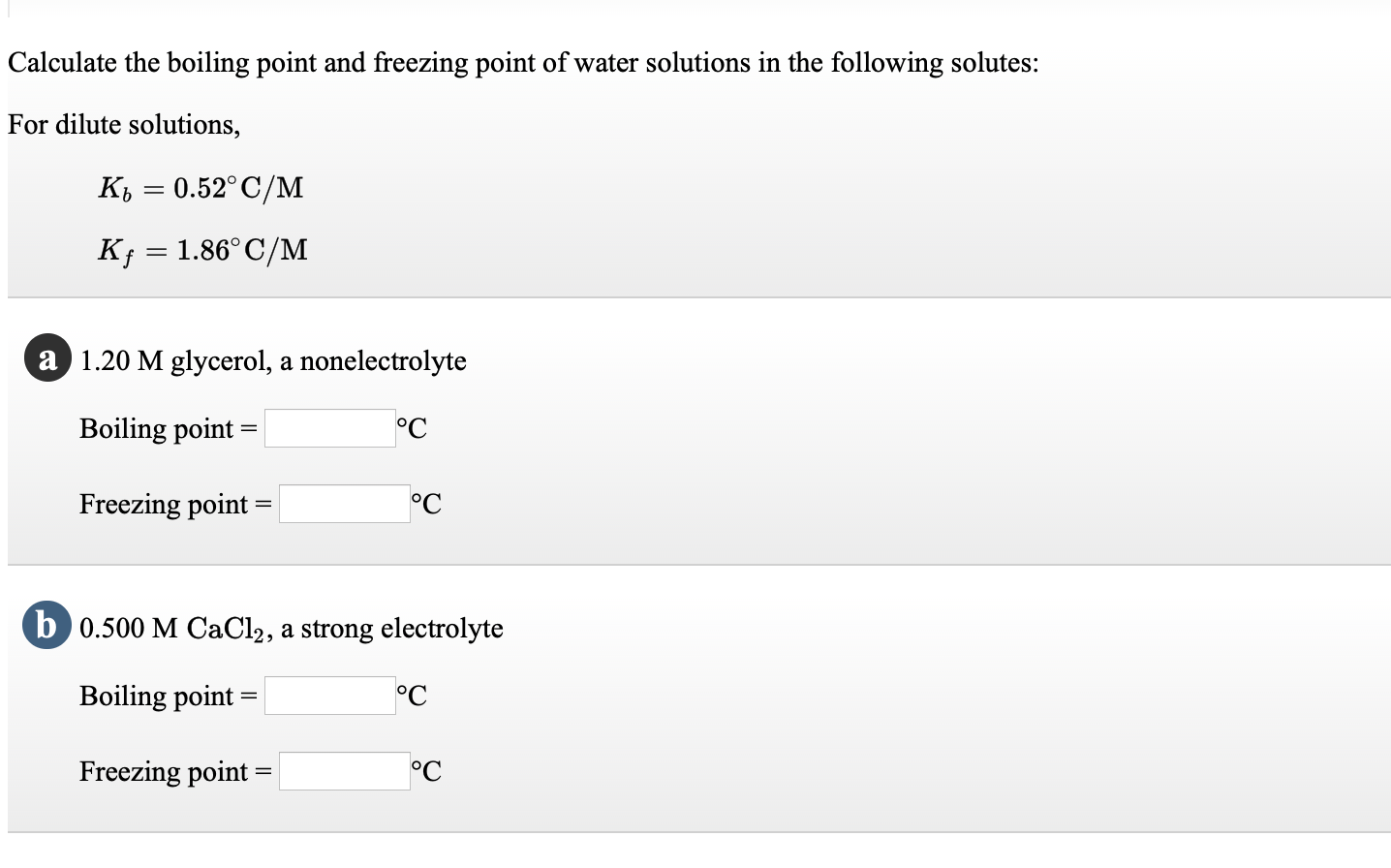Image resolution: width=1391 pixels, height=868 pixels.
Task: Click the "0.500 M CaCl2, a strong electrolyte" heading
Action: point(291,628)
